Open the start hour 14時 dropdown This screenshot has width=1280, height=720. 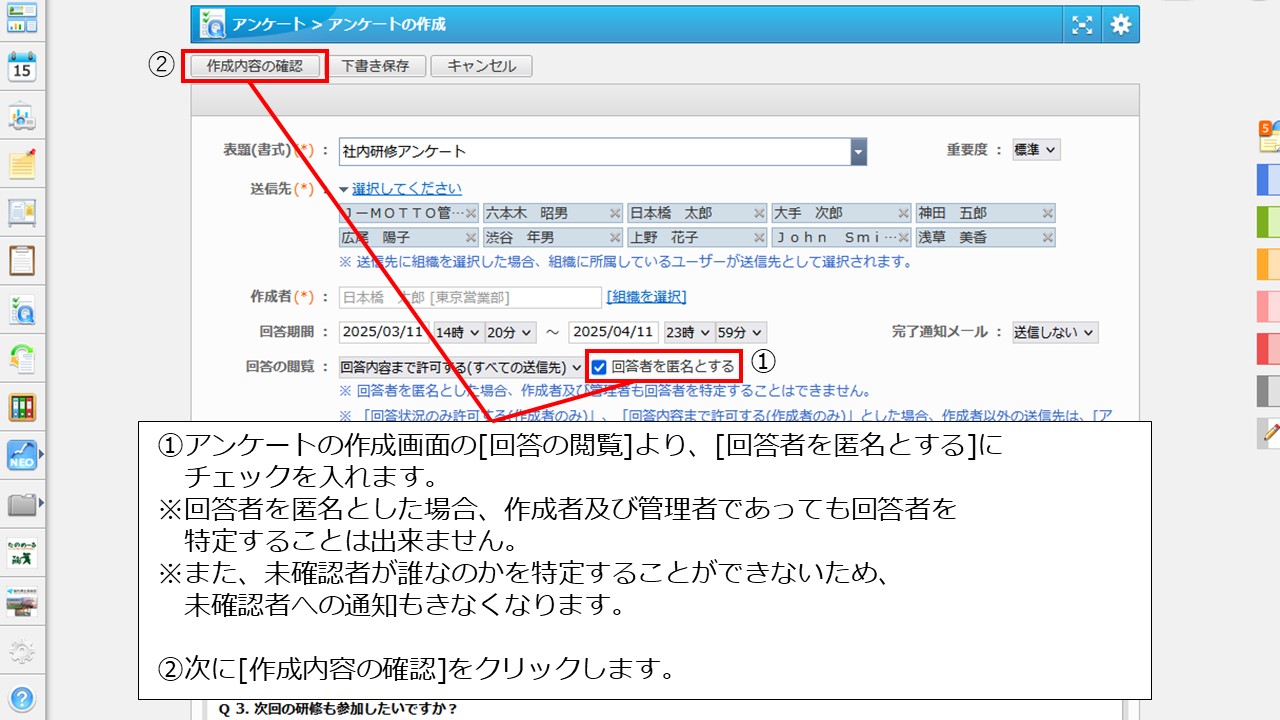tap(458, 332)
